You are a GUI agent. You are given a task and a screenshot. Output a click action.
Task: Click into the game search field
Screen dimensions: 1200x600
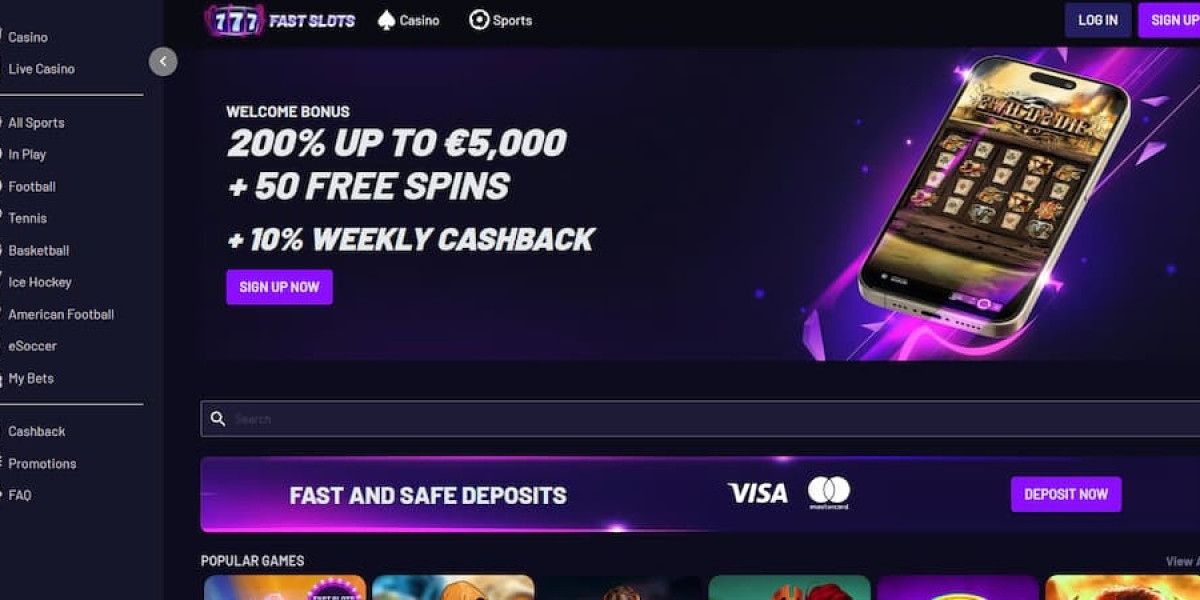(700, 419)
